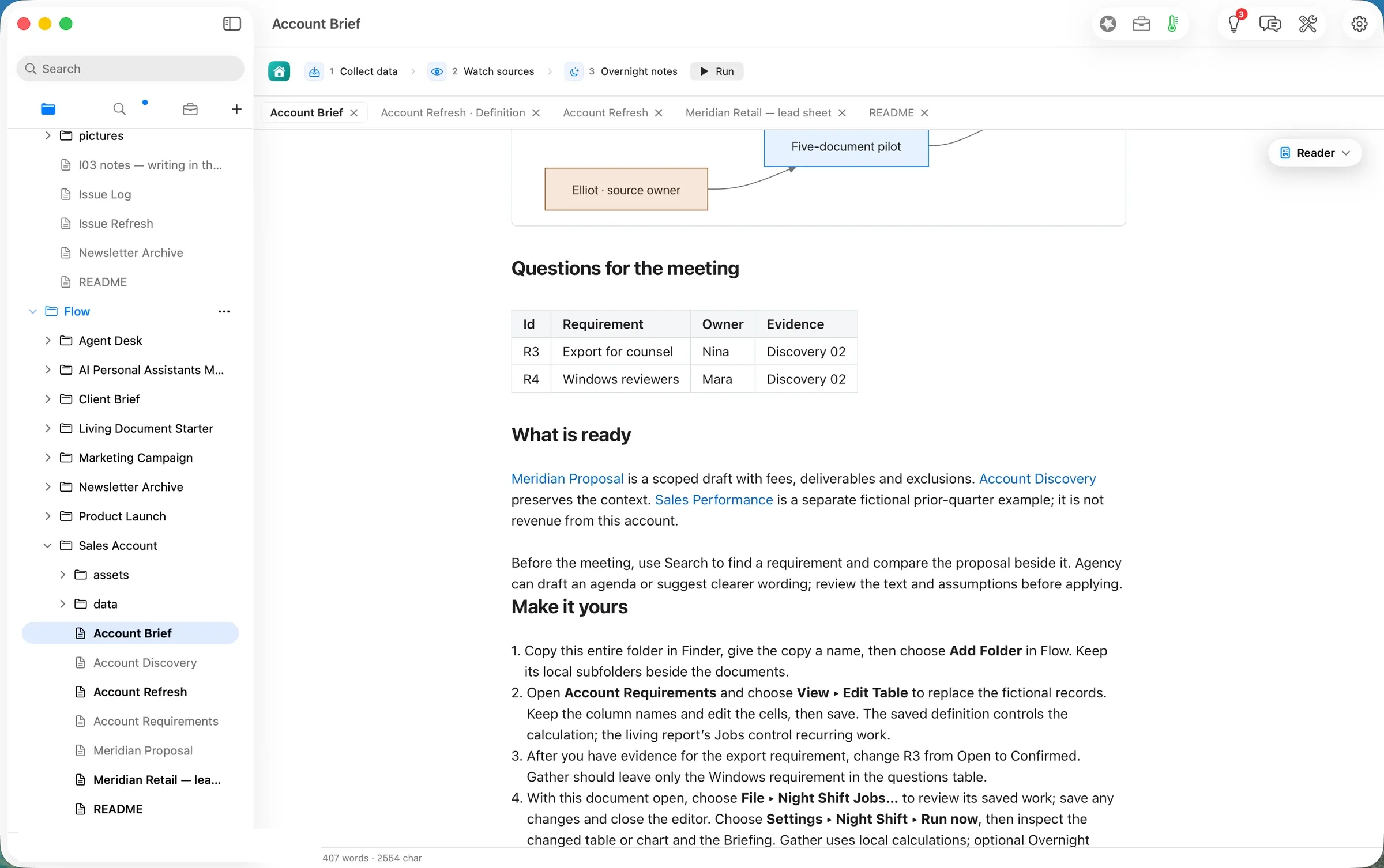The height and width of the screenshot is (868, 1384).
Task: Click the word count status text
Action: [x=372, y=858]
